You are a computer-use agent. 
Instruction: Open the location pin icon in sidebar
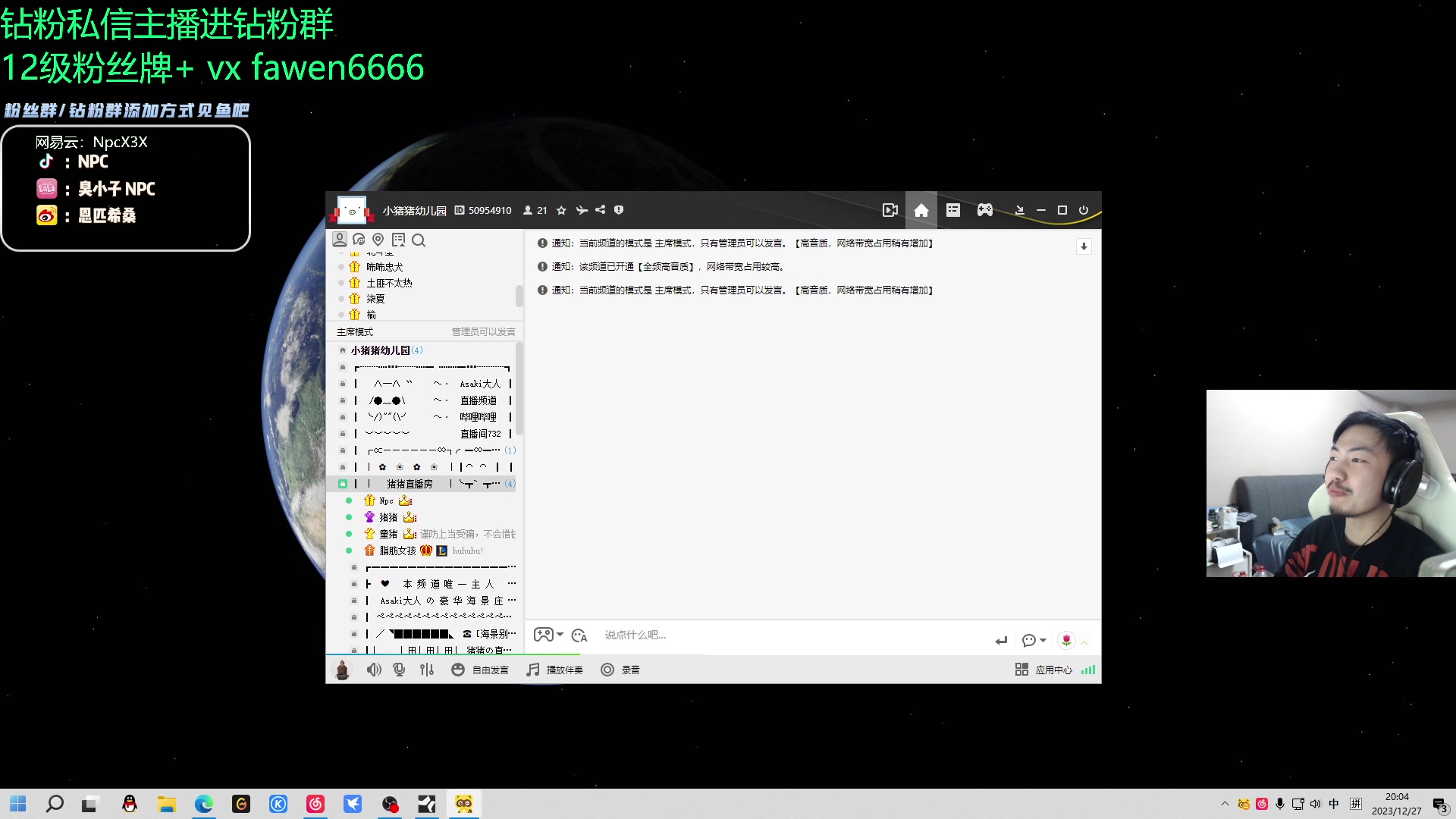point(378,240)
